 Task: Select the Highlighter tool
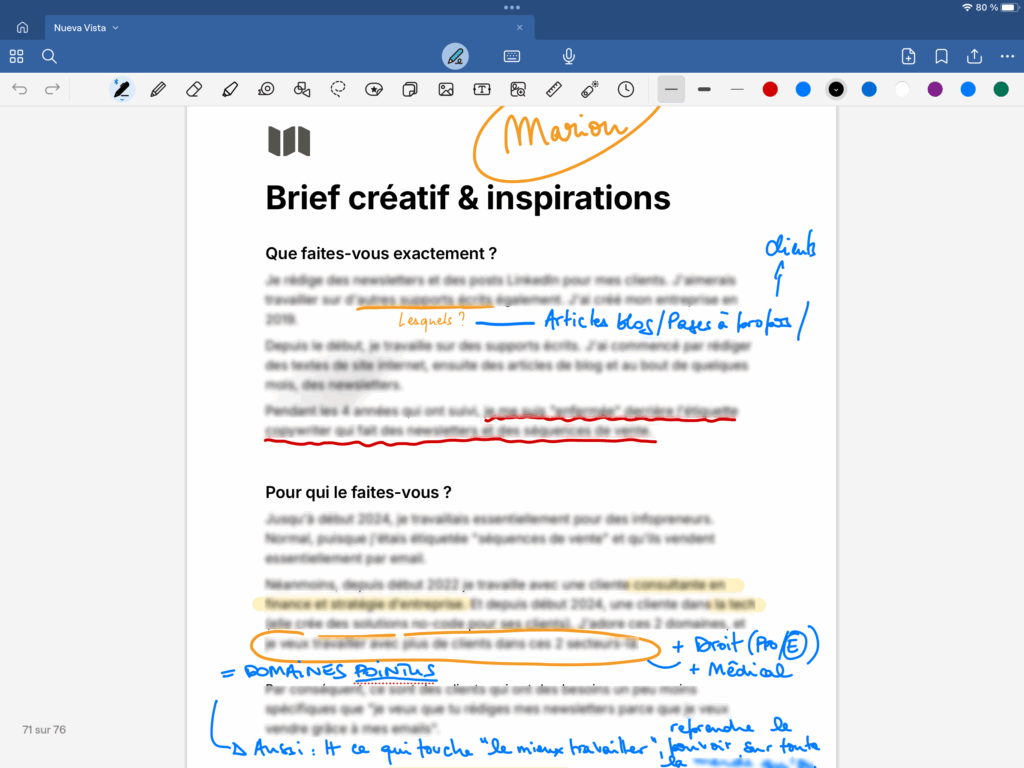[x=230, y=89]
